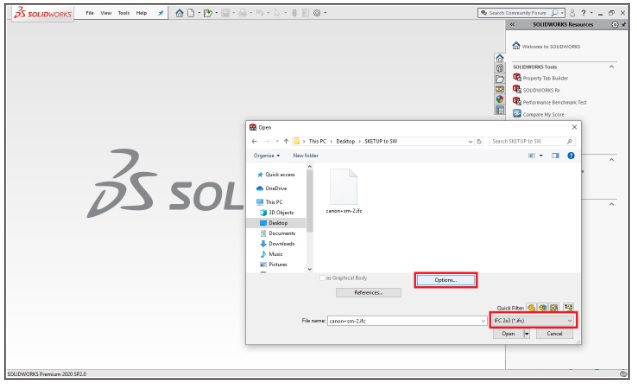Screen dimensions: 637x387
Task: Click the Refresh button in address bar
Action: (479, 141)
